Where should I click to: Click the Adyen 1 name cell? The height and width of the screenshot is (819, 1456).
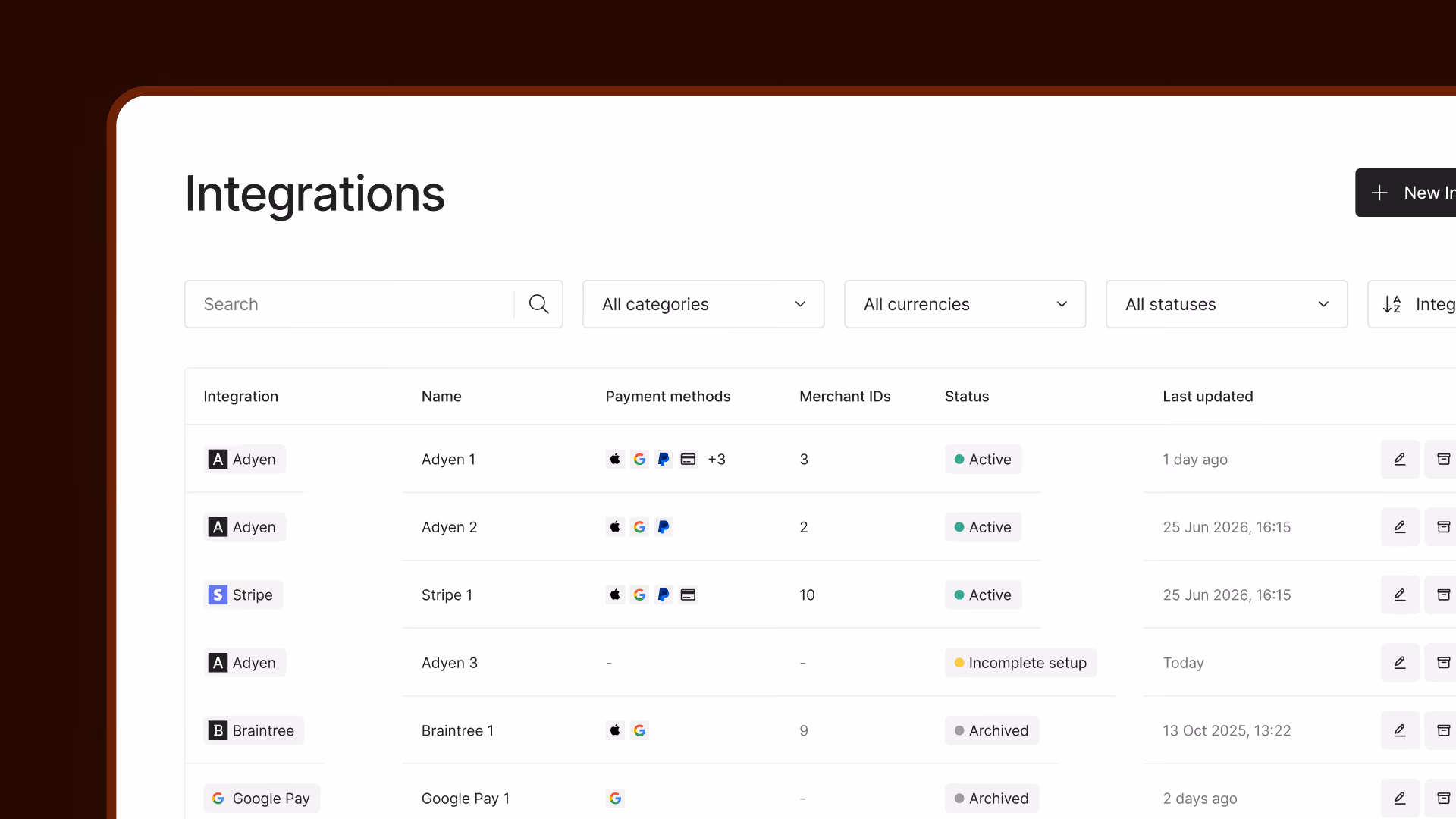448,459
